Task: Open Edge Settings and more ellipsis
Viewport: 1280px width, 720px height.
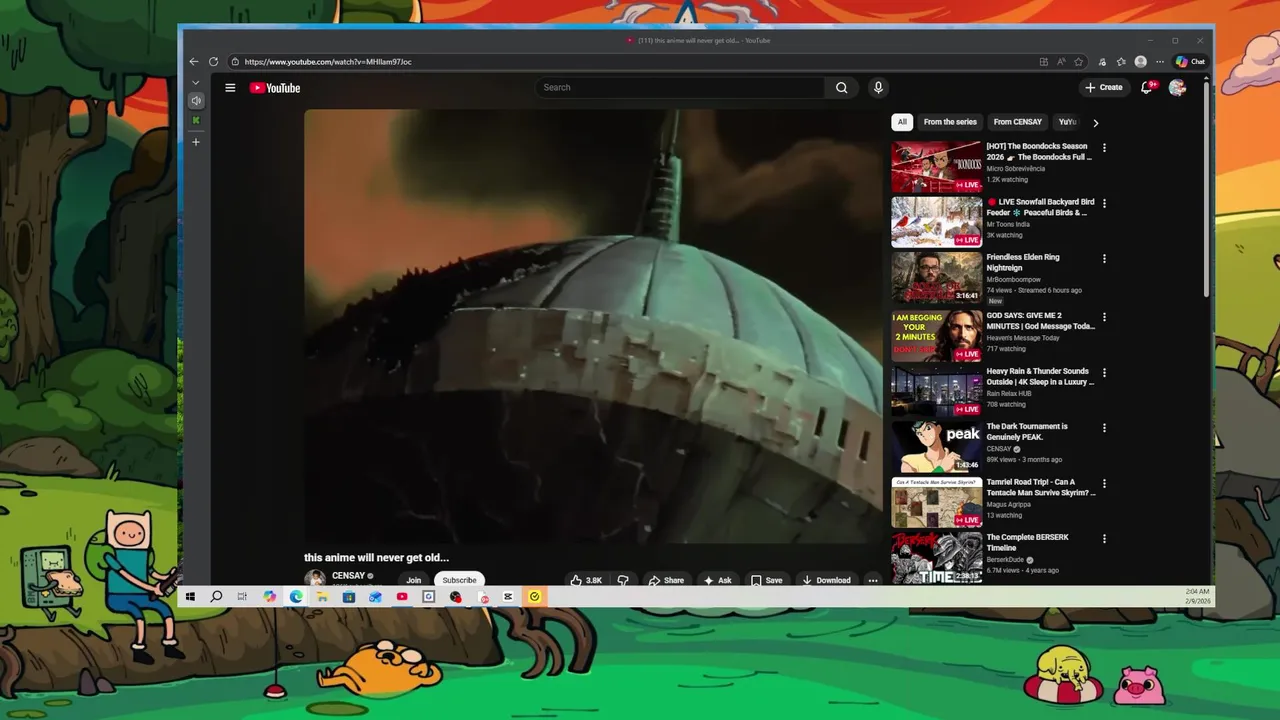Action: tap(1160, 62)
